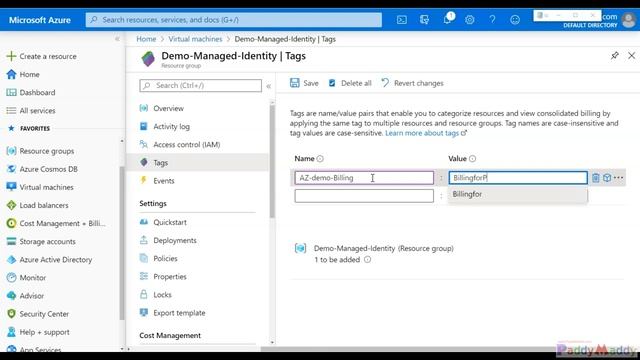Open the more options ellipsis for the tag row
Screen dimensions: 640x360
click(618, 178)
